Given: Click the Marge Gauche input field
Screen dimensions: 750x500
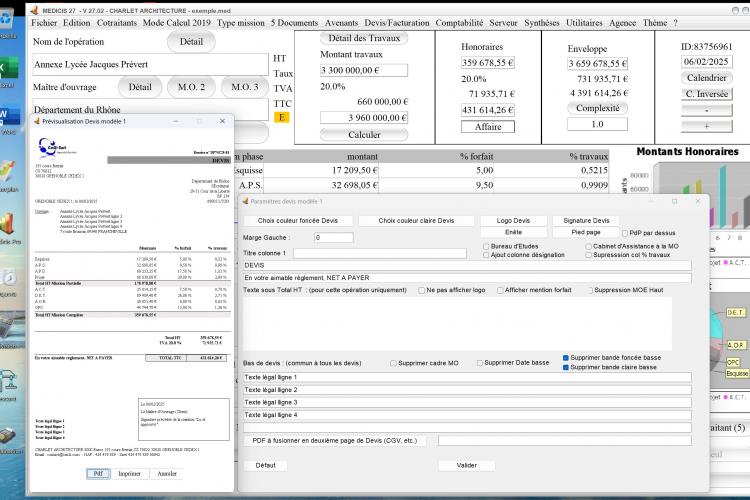Looking at the screenshot, I should click(334, 237).
